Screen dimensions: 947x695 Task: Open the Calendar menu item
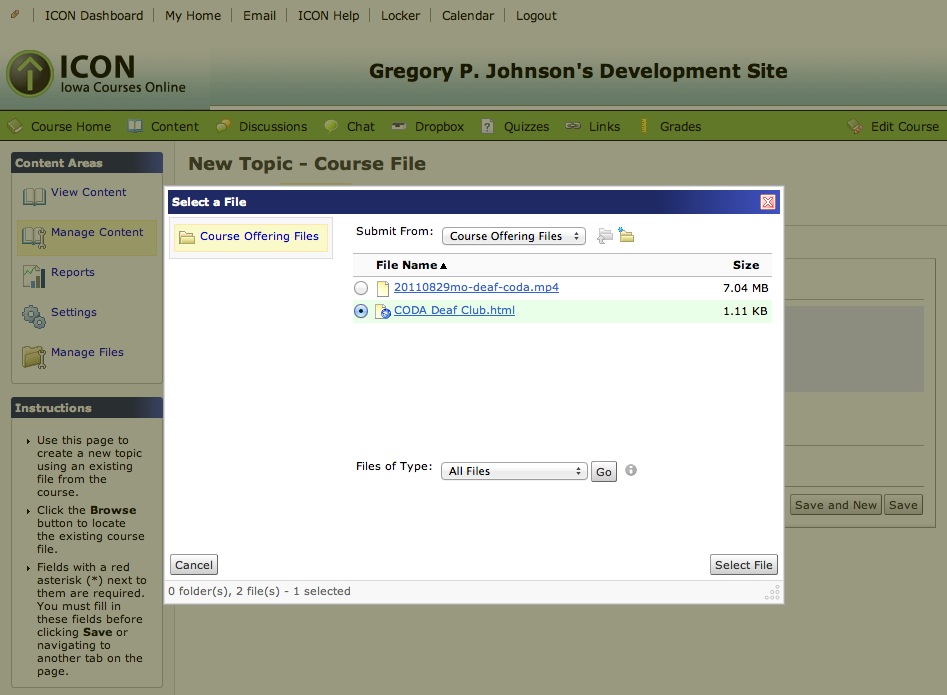point(467,15)
